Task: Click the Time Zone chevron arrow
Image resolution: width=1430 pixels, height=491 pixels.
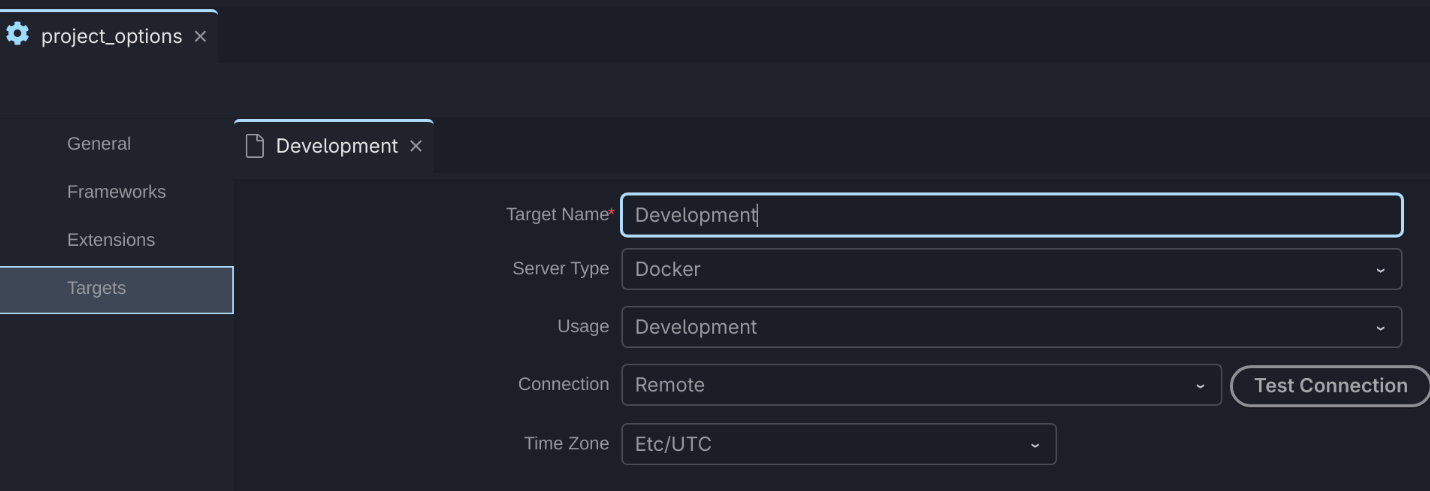Action: [1035, 445]
